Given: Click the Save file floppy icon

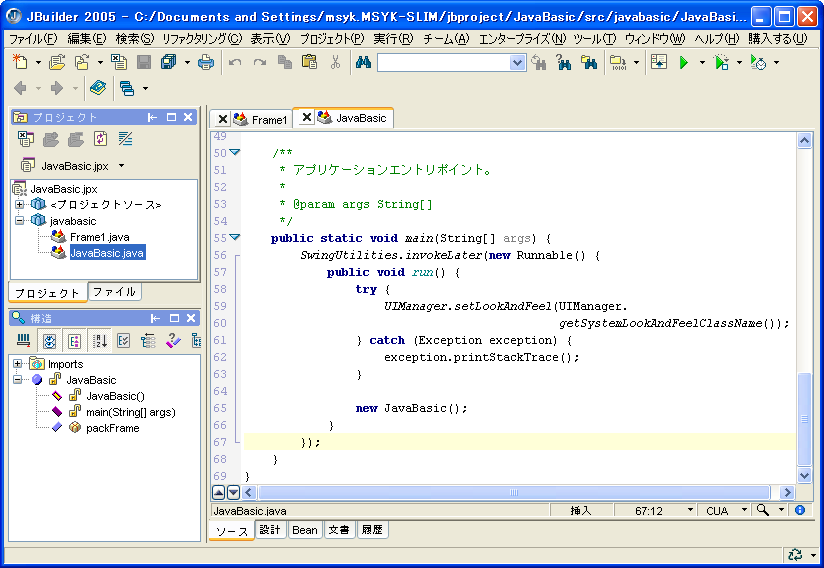Looking at the screenshot, I should pos(144,62).
